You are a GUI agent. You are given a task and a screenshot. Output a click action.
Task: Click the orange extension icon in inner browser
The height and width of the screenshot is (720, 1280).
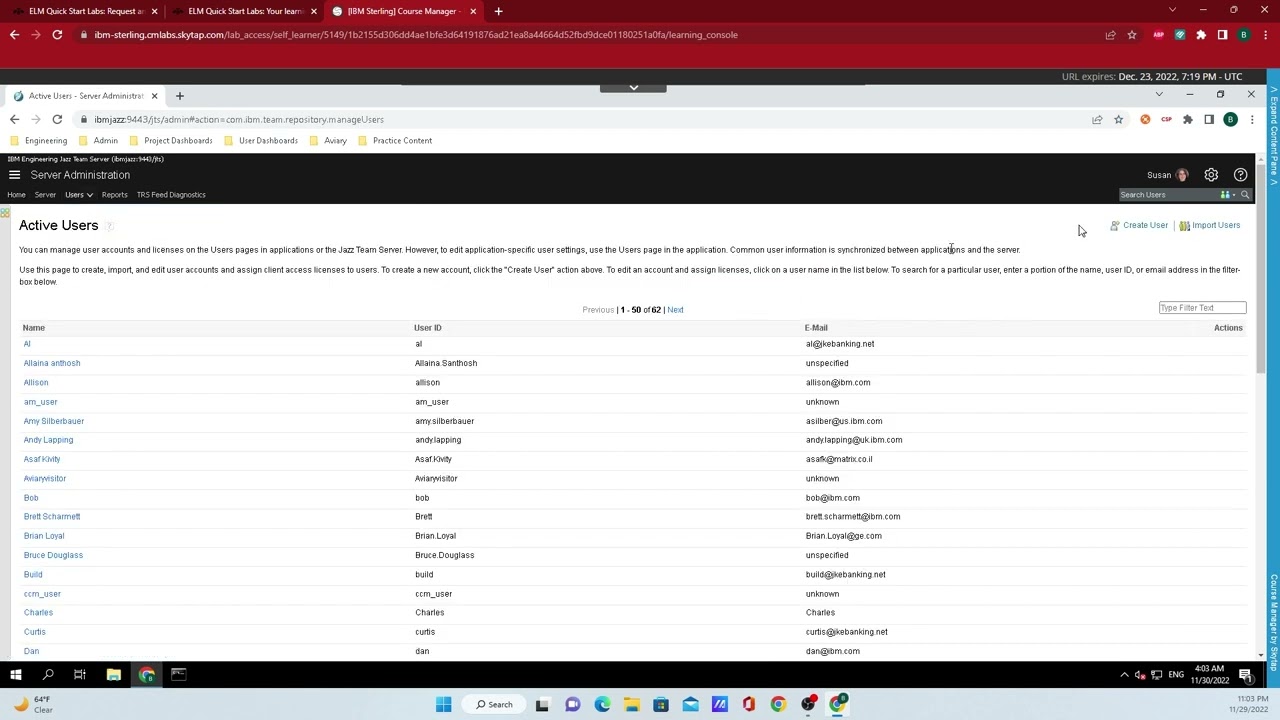(1145, 120)
